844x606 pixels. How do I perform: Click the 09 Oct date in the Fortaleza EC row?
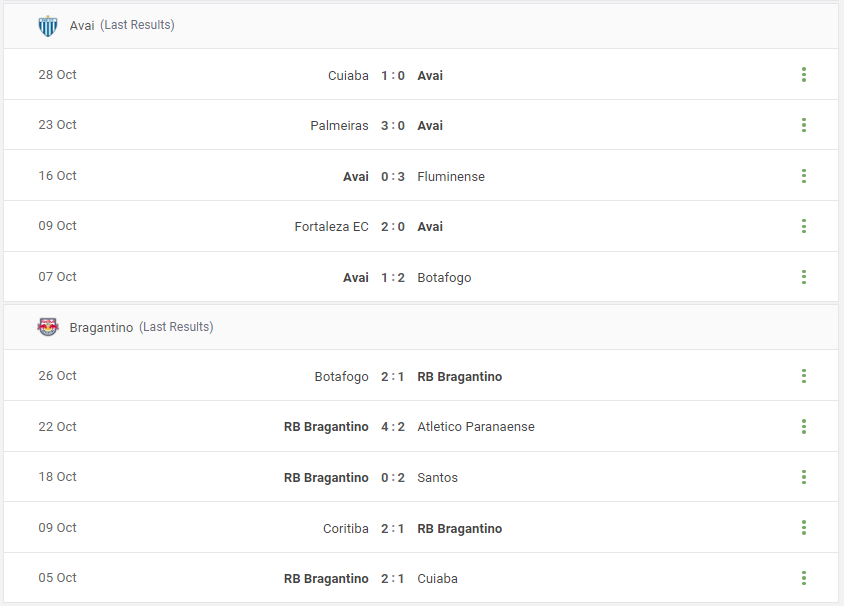tap(58, 226)
